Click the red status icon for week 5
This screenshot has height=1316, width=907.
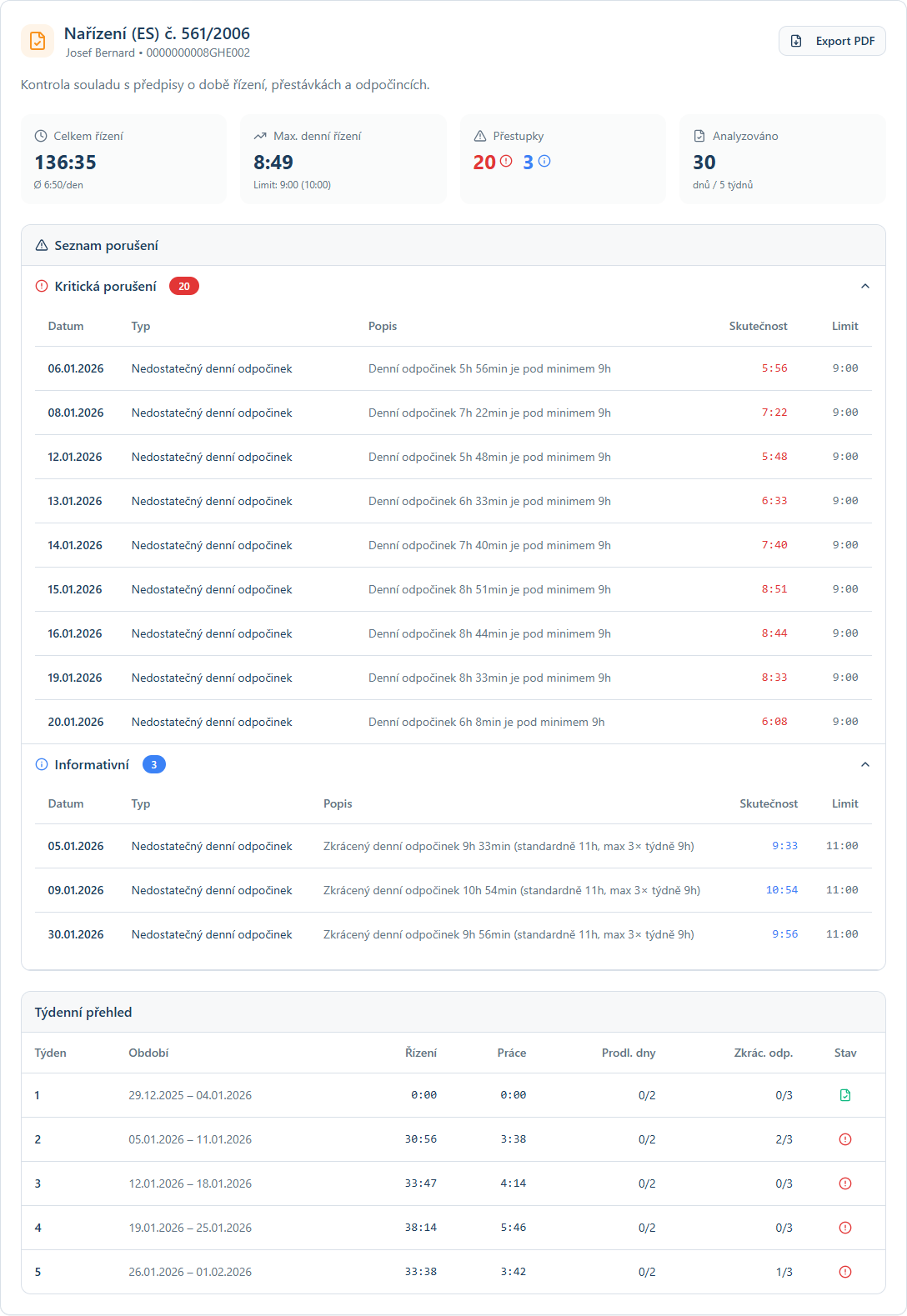pos(844,1272)
